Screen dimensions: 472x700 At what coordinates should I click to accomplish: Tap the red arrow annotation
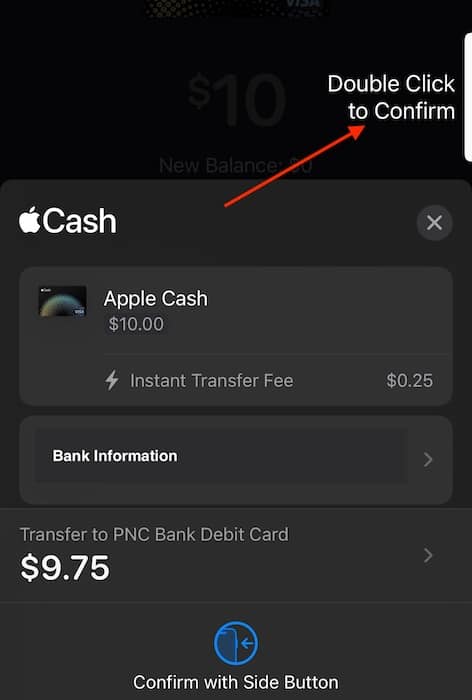pyautogui.click(x=295, y=166)
